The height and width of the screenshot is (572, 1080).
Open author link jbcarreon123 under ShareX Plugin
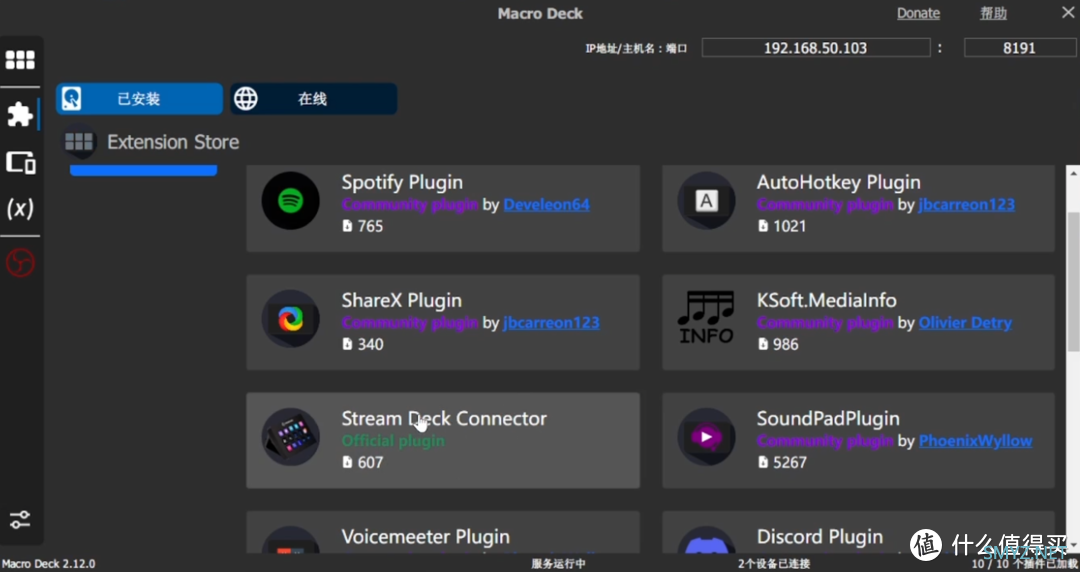coord(551,323)
